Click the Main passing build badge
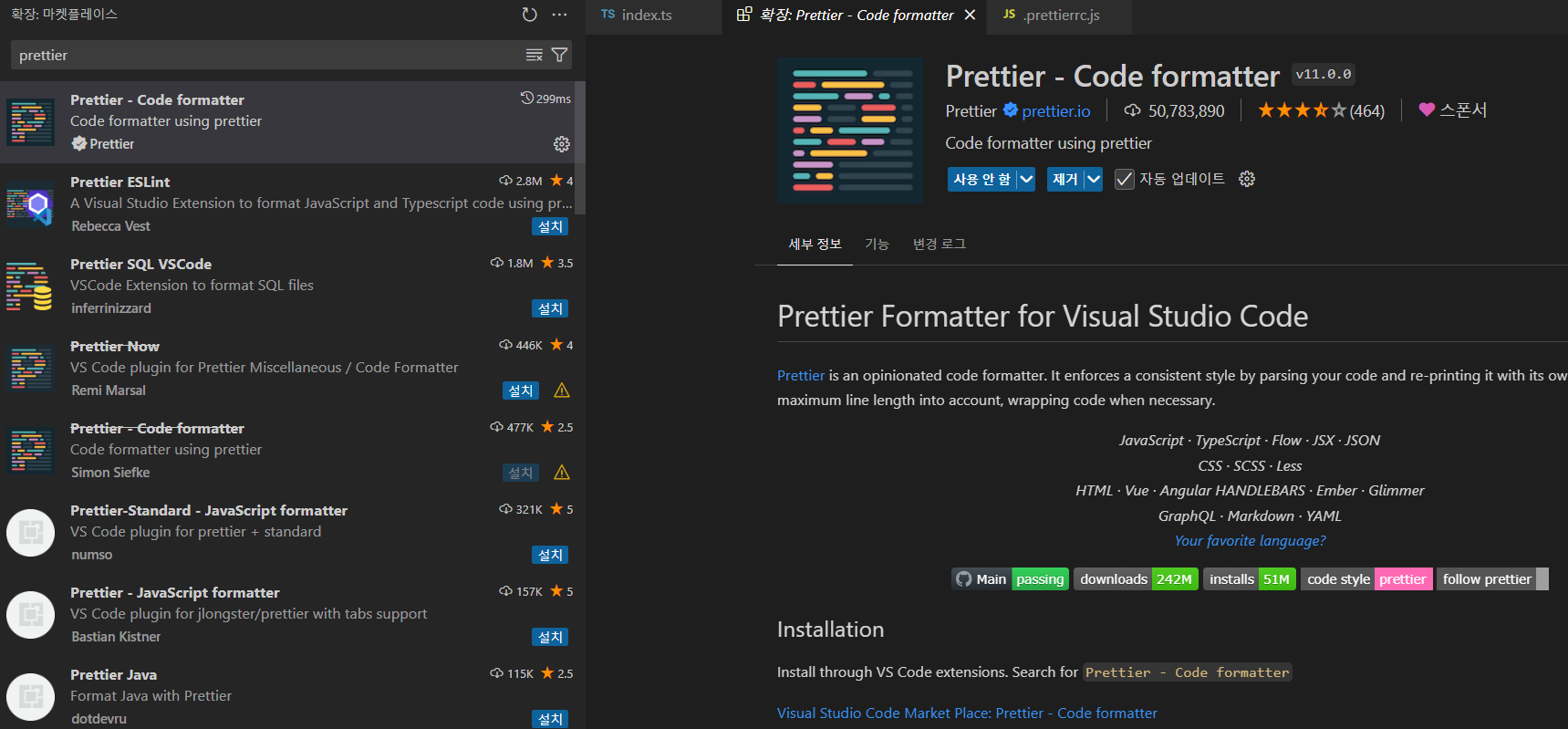Image resolution: width=1568 pixels, height=729 pixels. pos(1010,578)
